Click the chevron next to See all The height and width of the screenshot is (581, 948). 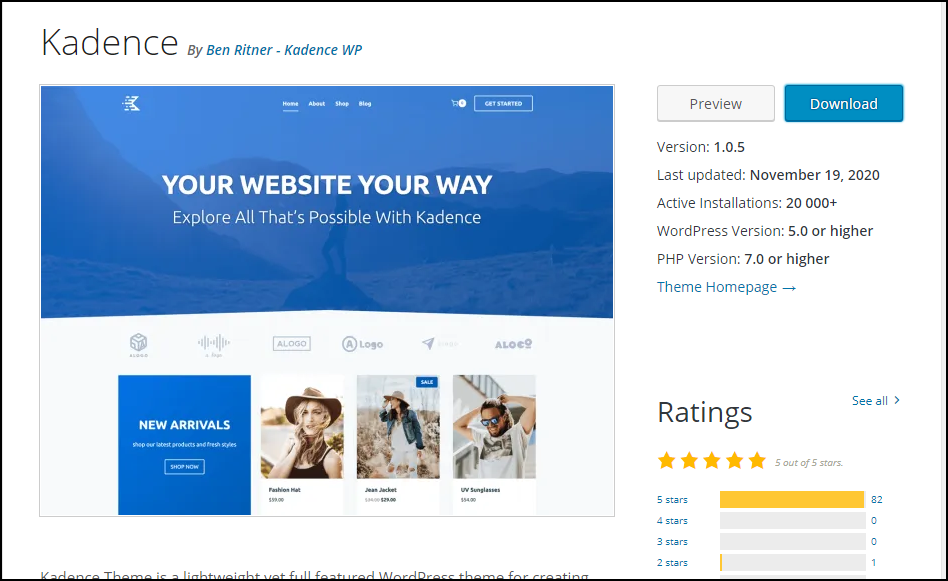(x=897, y=400)
